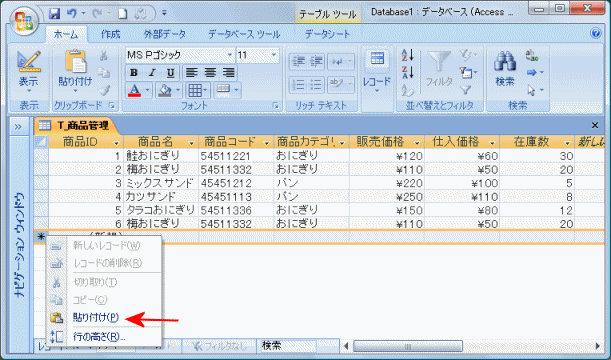611x360 pixels.
Task: Choose 行の高さ(R) in context menu
Action: click(x=104, y=336)
